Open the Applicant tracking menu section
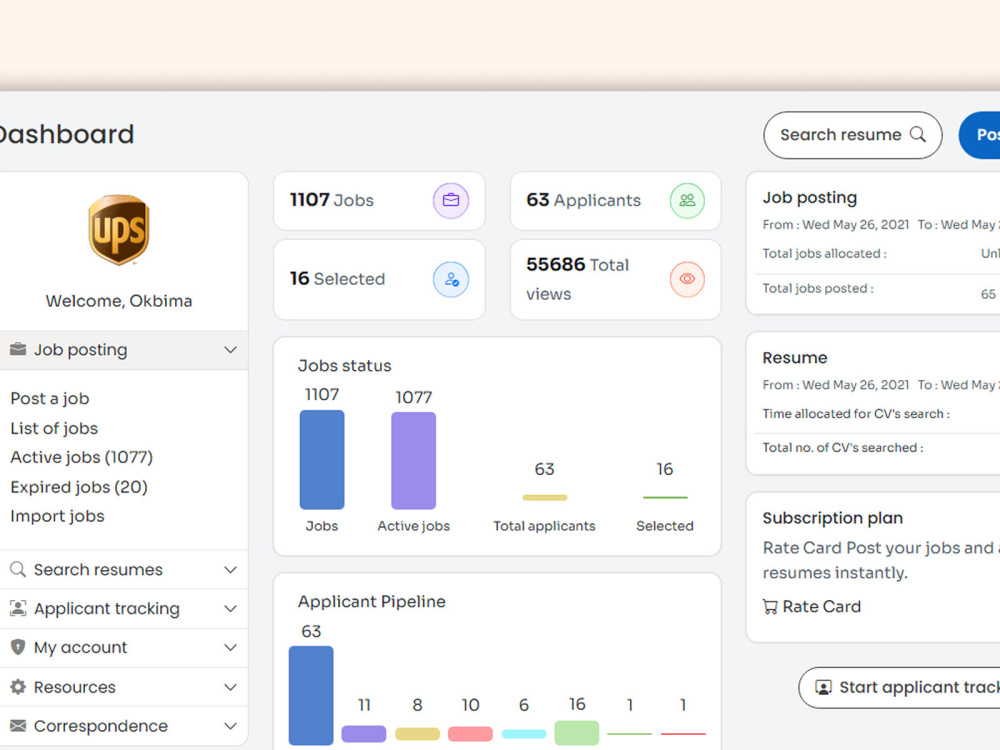This screenshot has height=750, width=1000. 124,608
